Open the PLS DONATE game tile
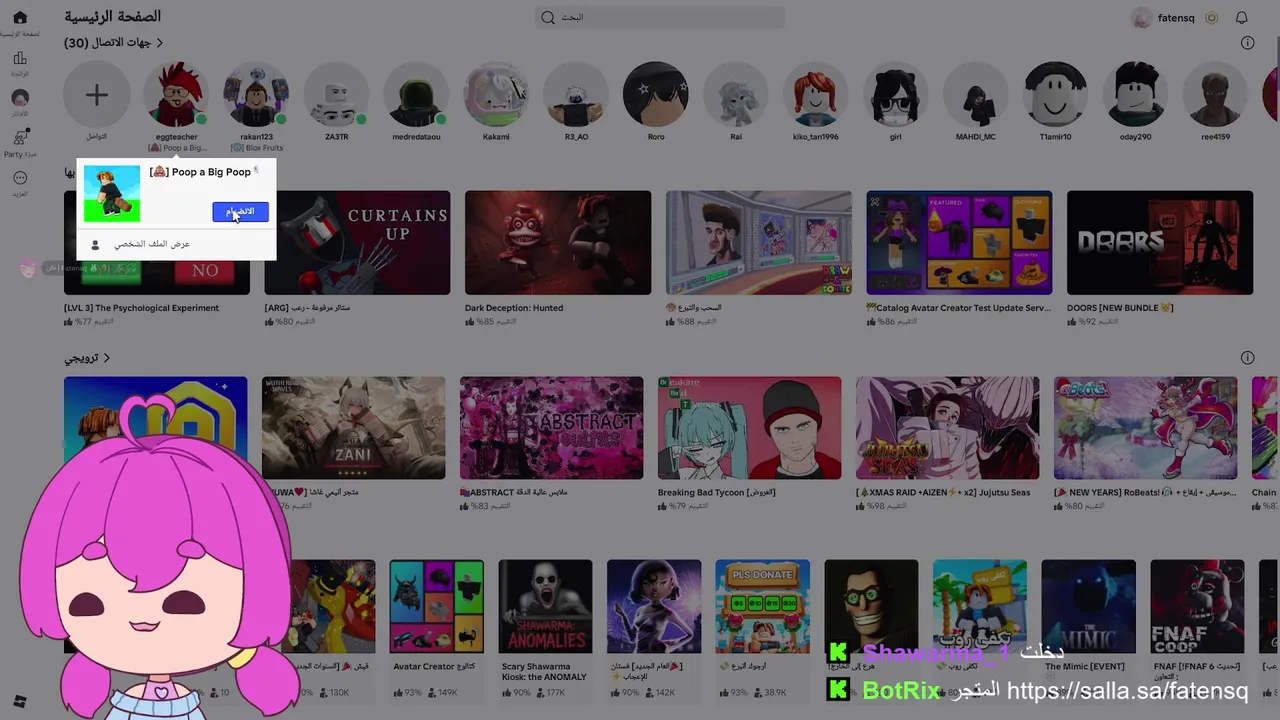 pos(762,606)
